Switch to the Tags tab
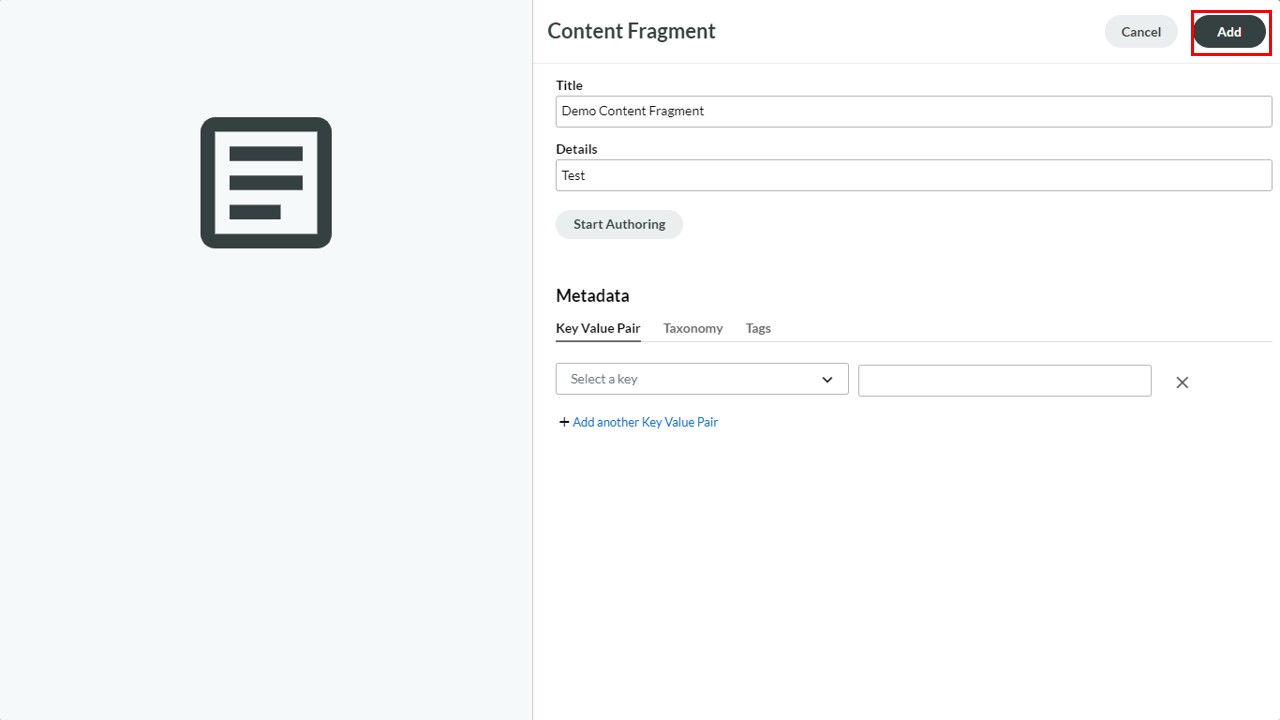Image resolution: width=1280 pixels, height=720 pixels. point(758,328)
